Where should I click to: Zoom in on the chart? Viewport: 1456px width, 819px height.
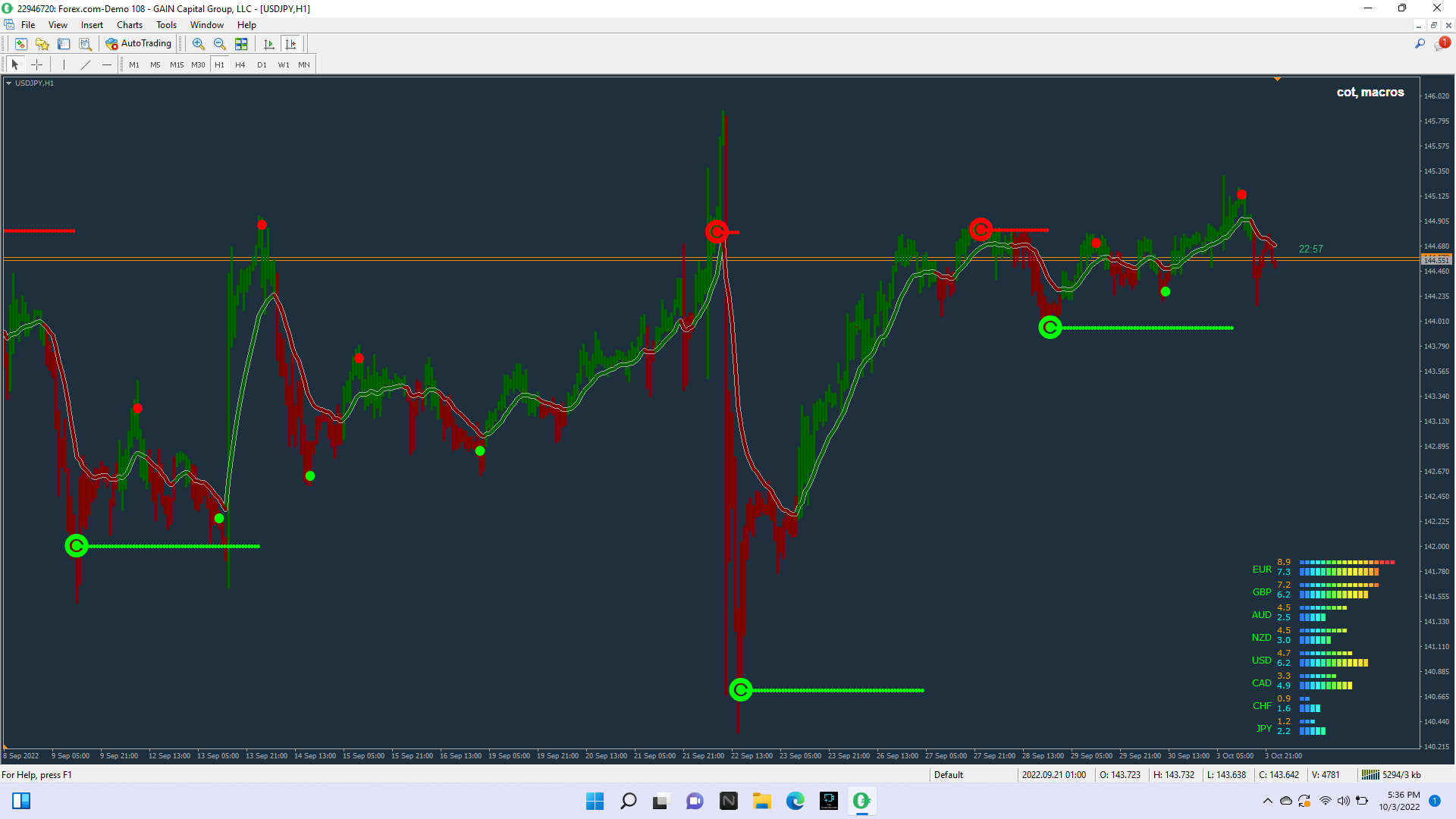click(199, 44)
